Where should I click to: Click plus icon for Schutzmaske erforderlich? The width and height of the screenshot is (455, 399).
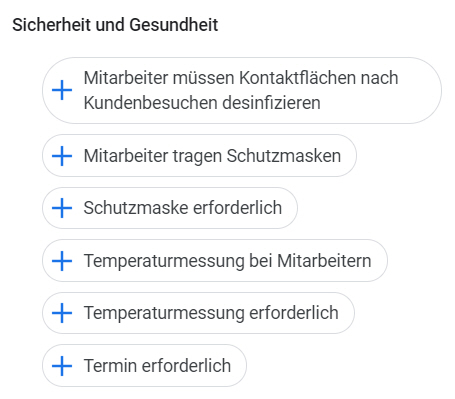(x=62, y=208)
